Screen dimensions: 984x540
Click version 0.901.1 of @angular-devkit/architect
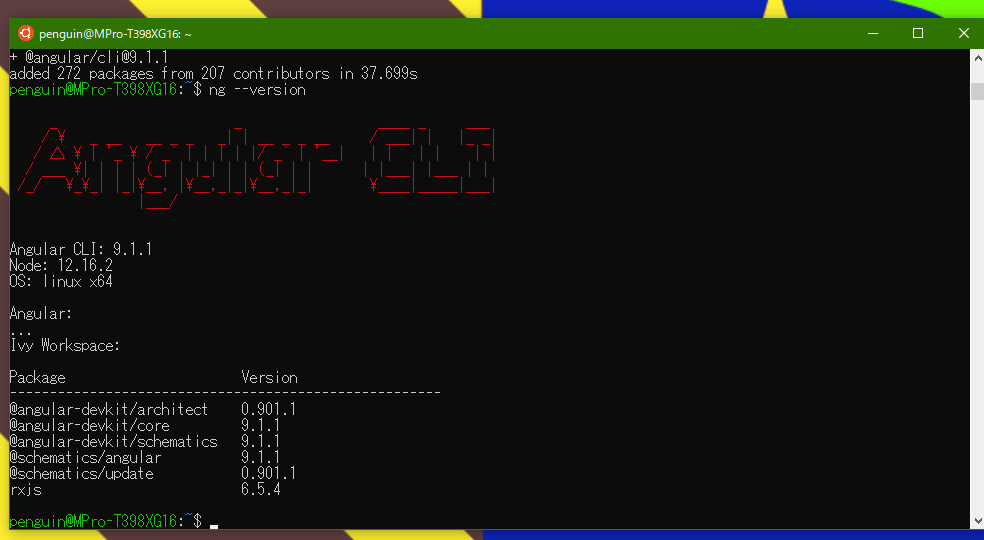pyautogui.click(x=269, y=409)
